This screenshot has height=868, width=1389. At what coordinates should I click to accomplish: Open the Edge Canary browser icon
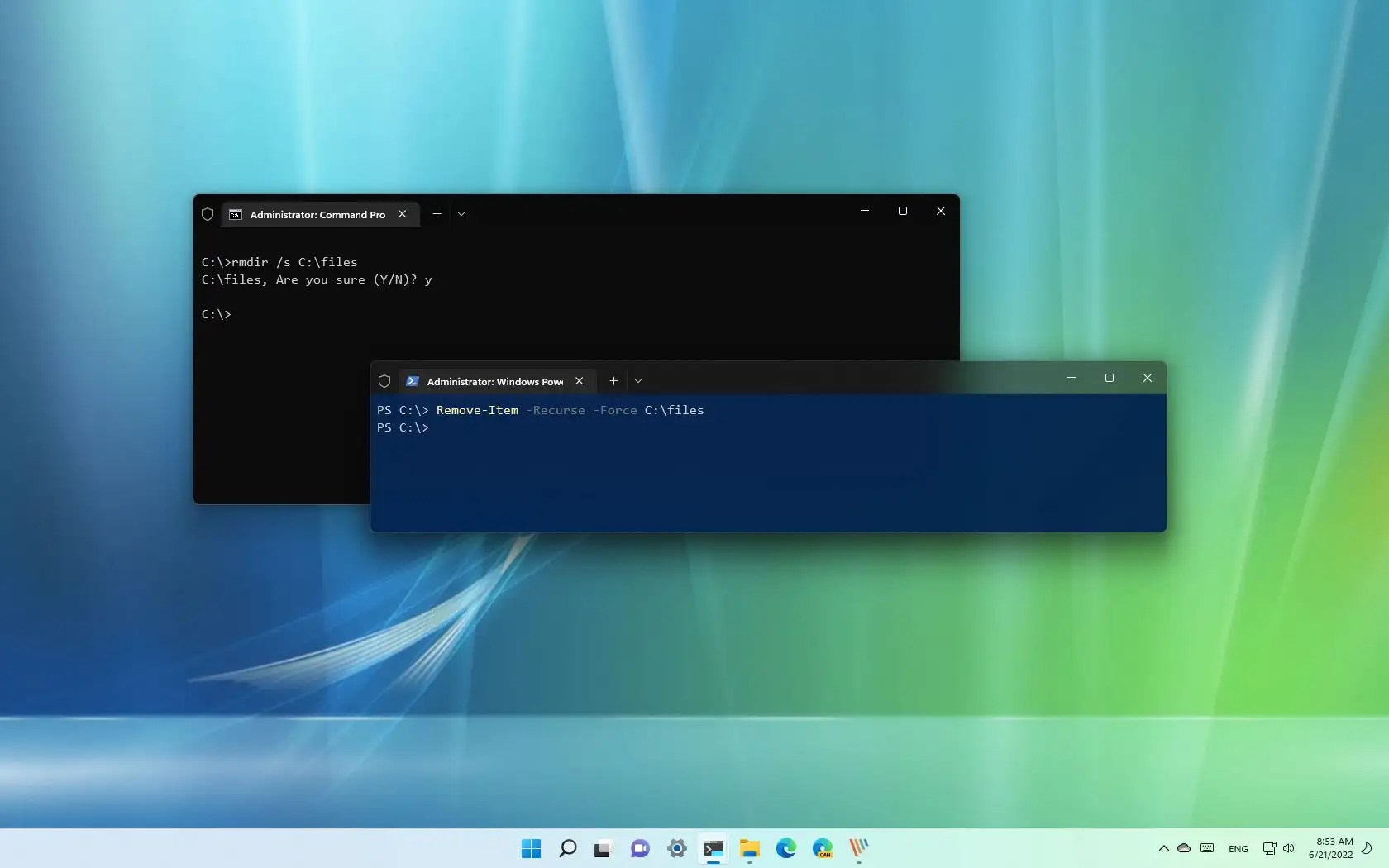coord(823,849)
